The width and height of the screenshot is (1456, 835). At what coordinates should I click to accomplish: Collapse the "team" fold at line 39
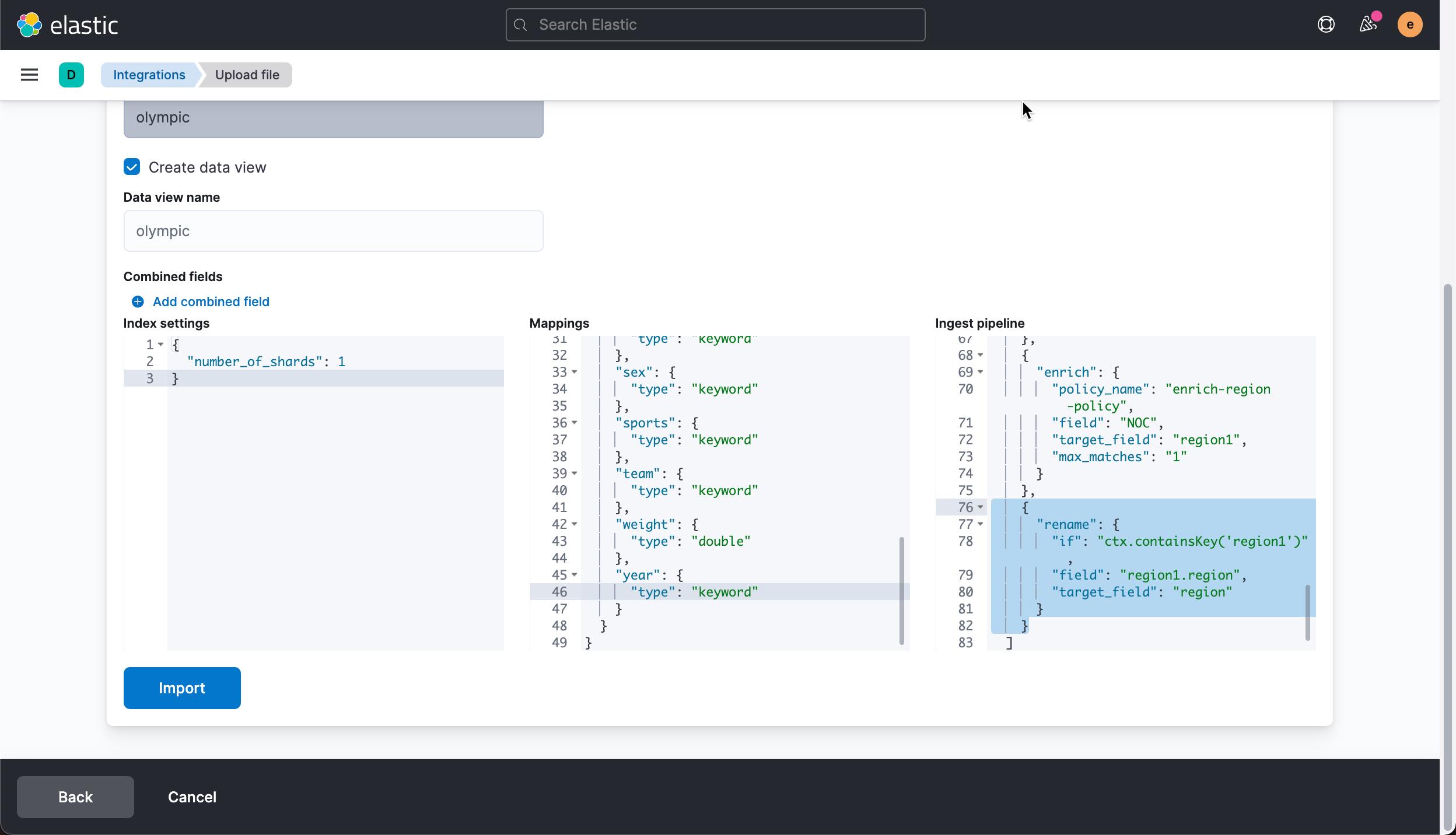(x=574, y=473)
